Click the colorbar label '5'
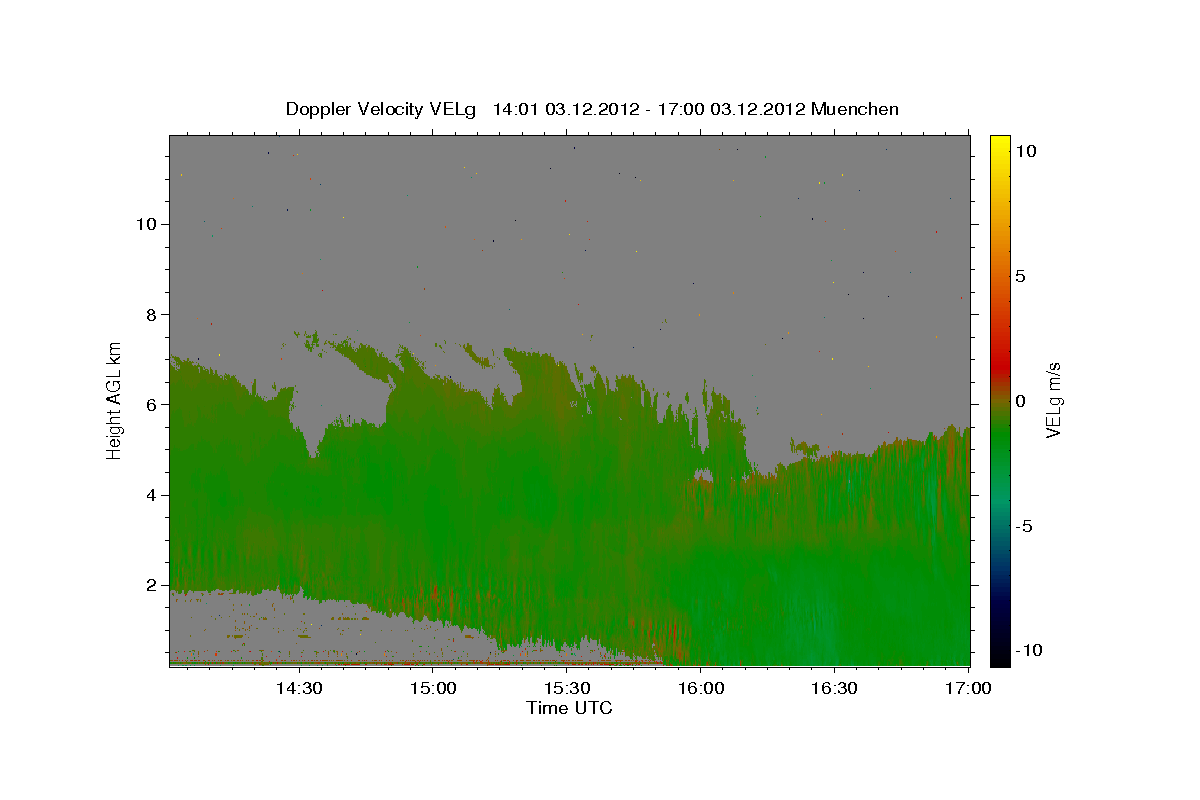The image size is (1200, 800). click(x=1021, y=276)
